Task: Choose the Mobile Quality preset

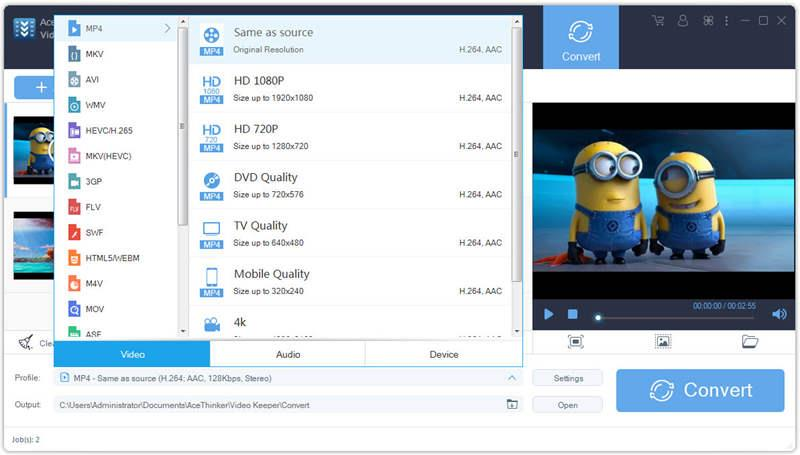Action: (x=350, y=282)
